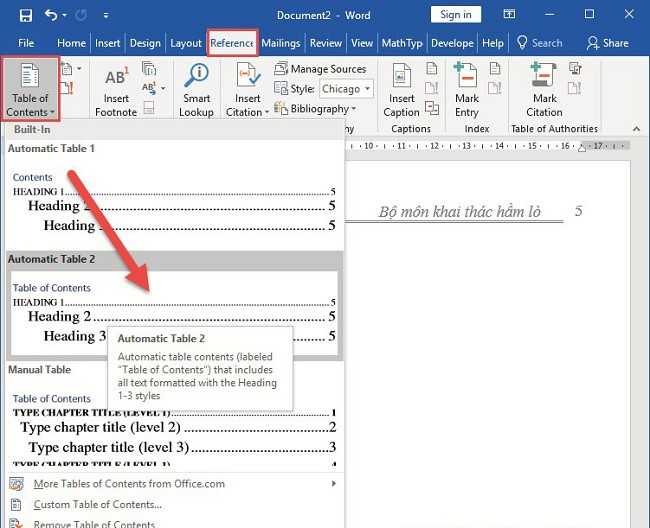Open the Design tab
Screen dimensions: 650x528
pos(145,43)
